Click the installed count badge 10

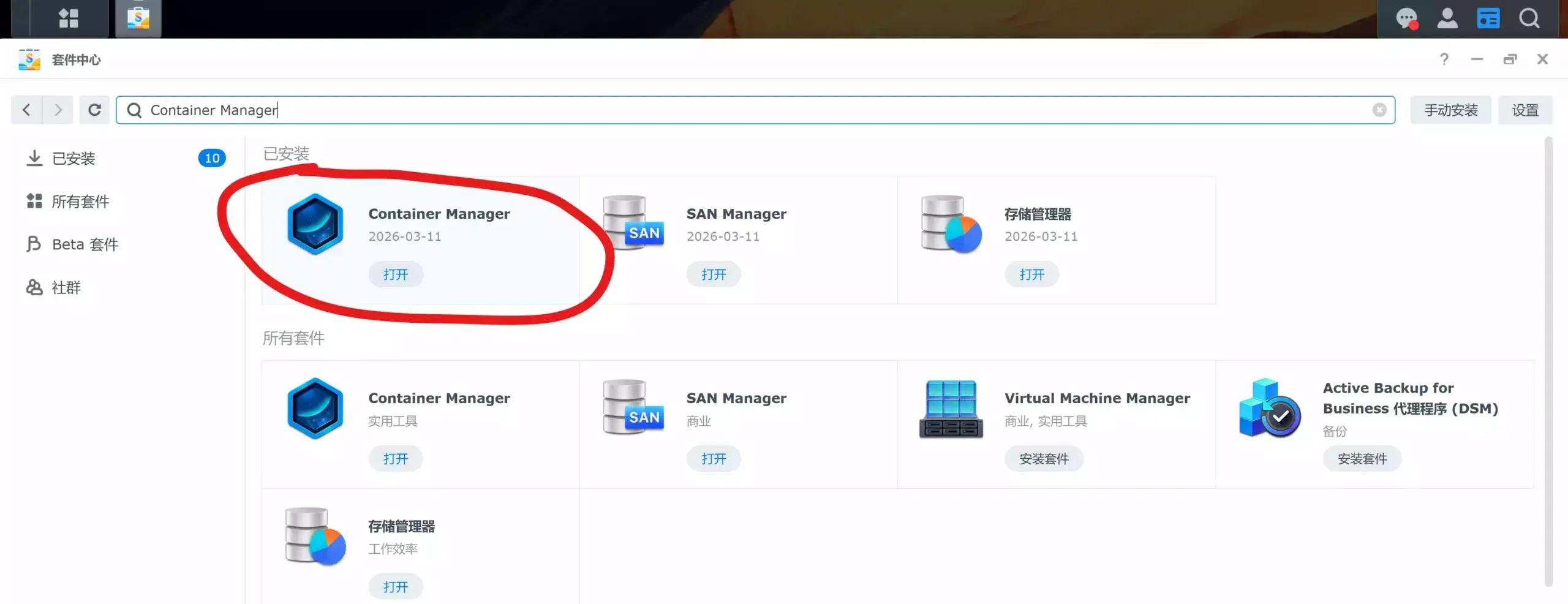(x=212, y=158)
